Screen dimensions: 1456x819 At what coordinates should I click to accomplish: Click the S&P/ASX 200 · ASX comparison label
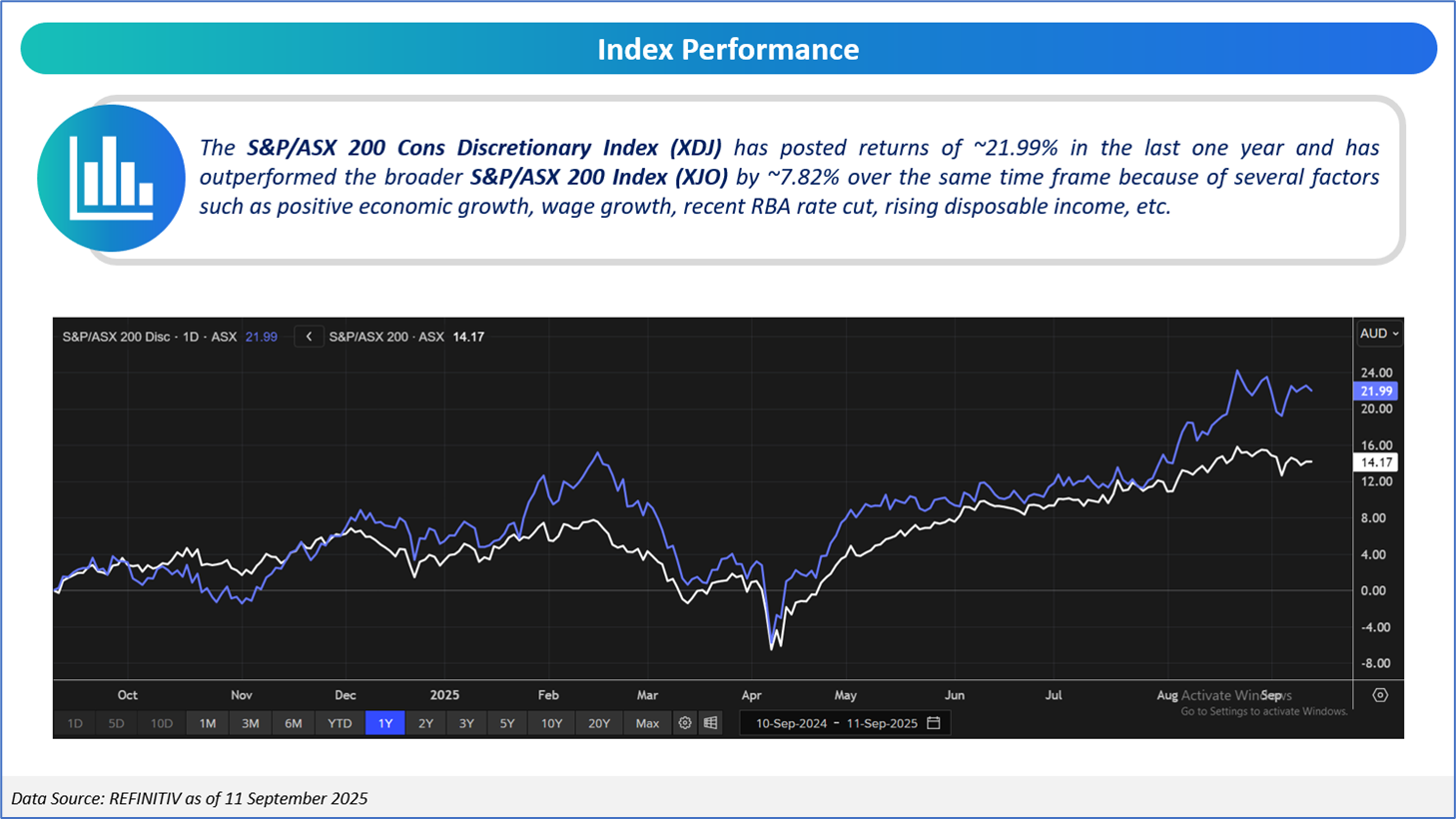[x=386, y=337]
